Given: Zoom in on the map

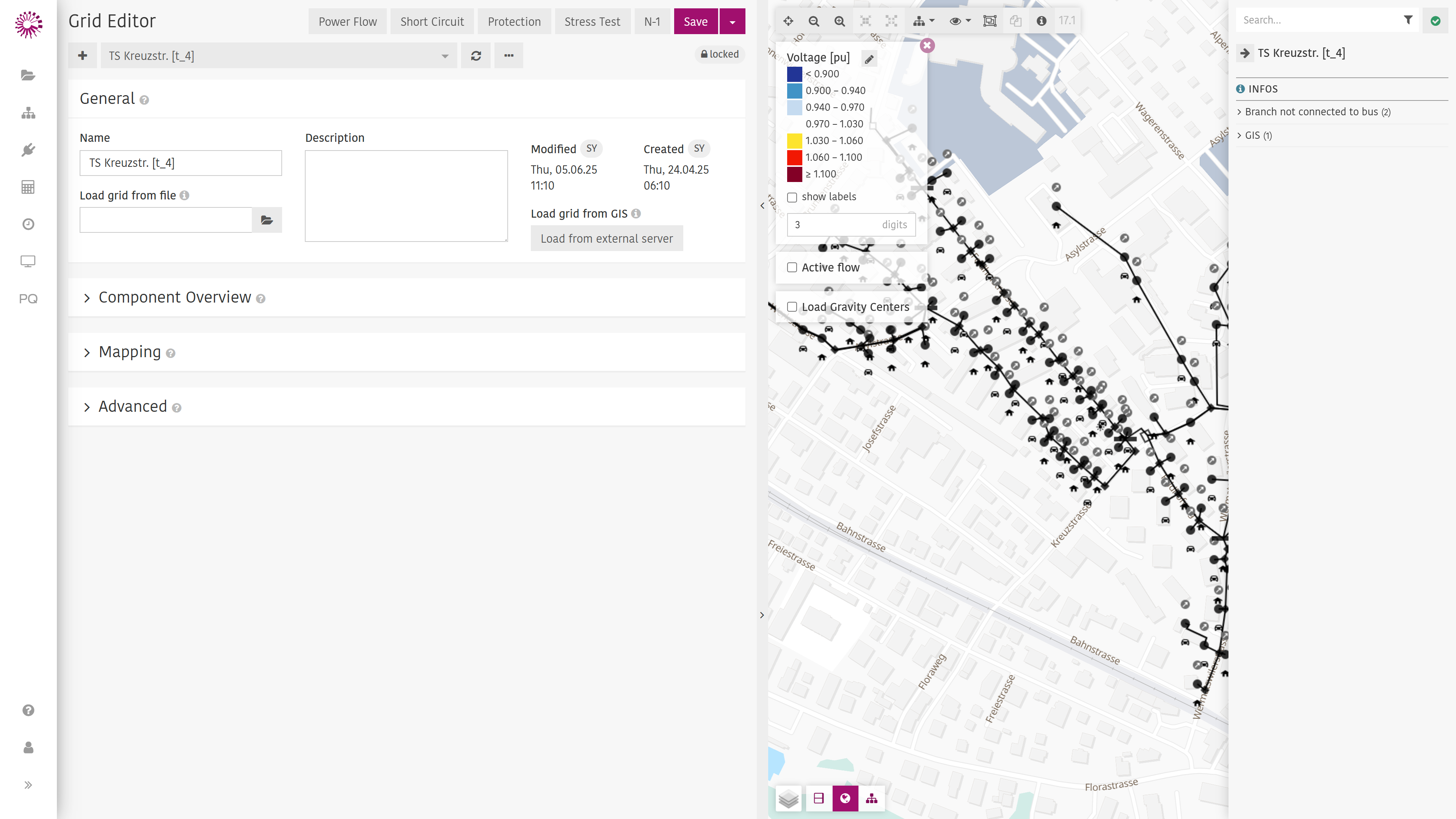Looking at the screenshot, I should pos(840,21).
